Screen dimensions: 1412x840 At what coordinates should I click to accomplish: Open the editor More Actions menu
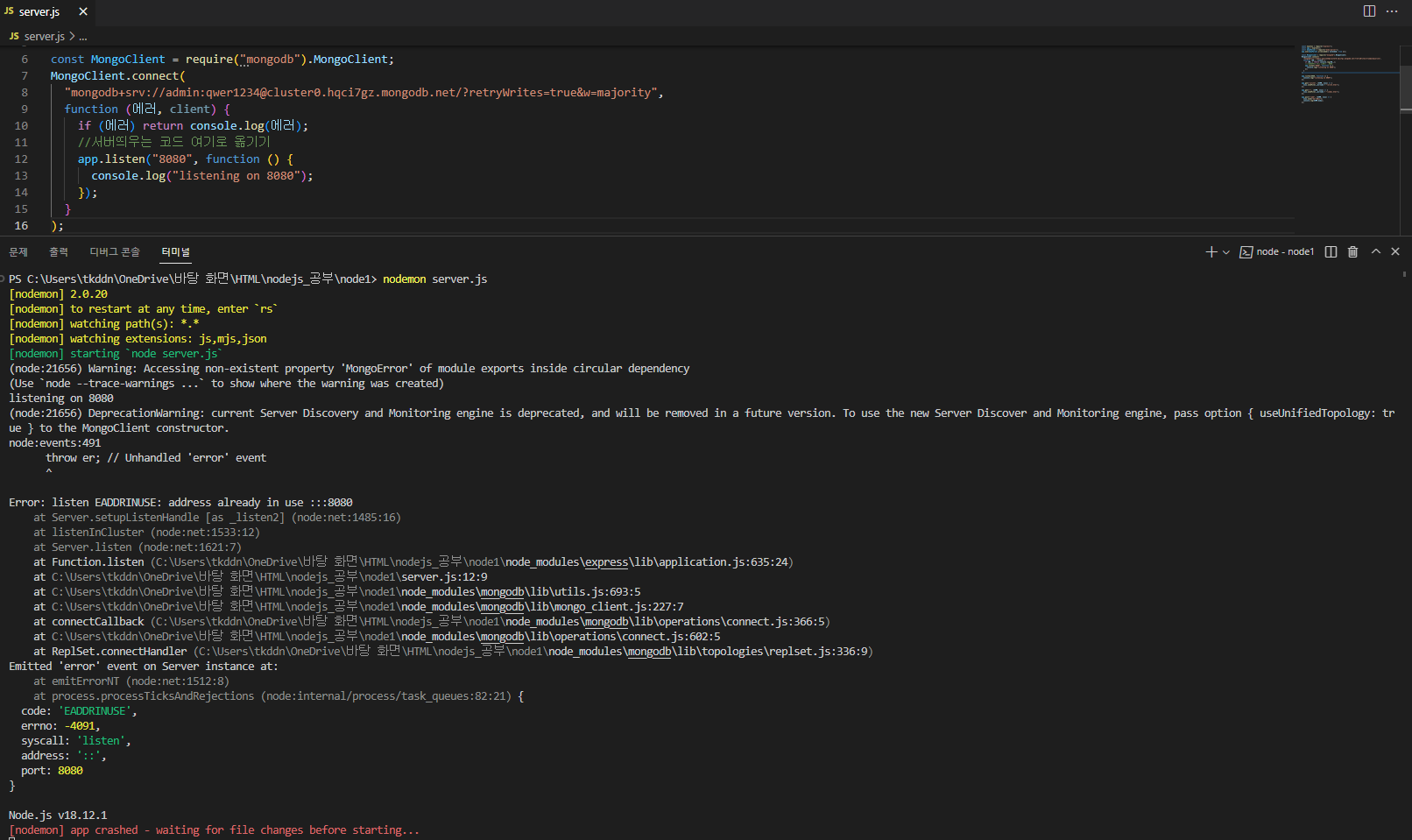click(1392, 11)
